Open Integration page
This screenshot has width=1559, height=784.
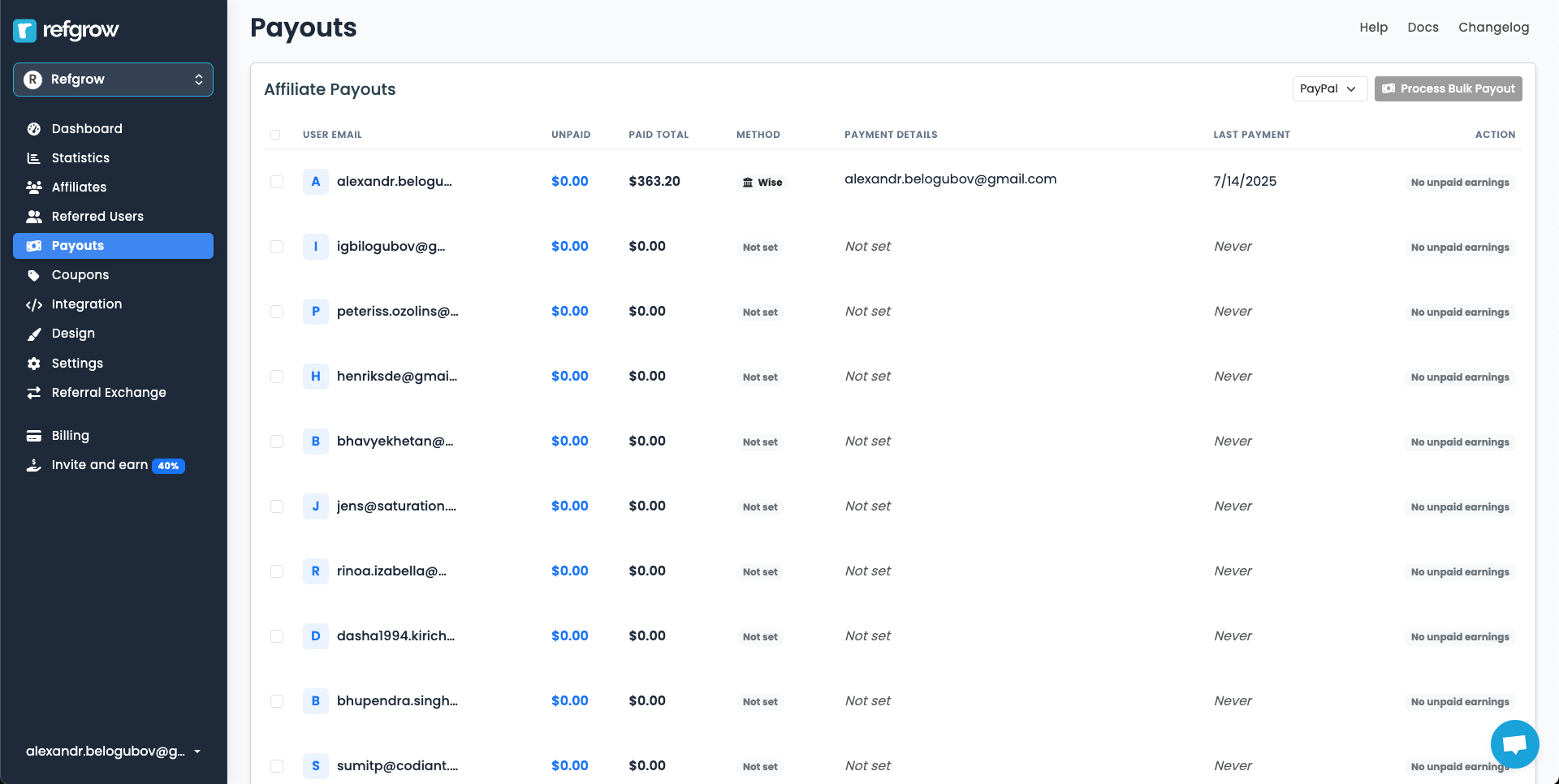tap(113, 304)
